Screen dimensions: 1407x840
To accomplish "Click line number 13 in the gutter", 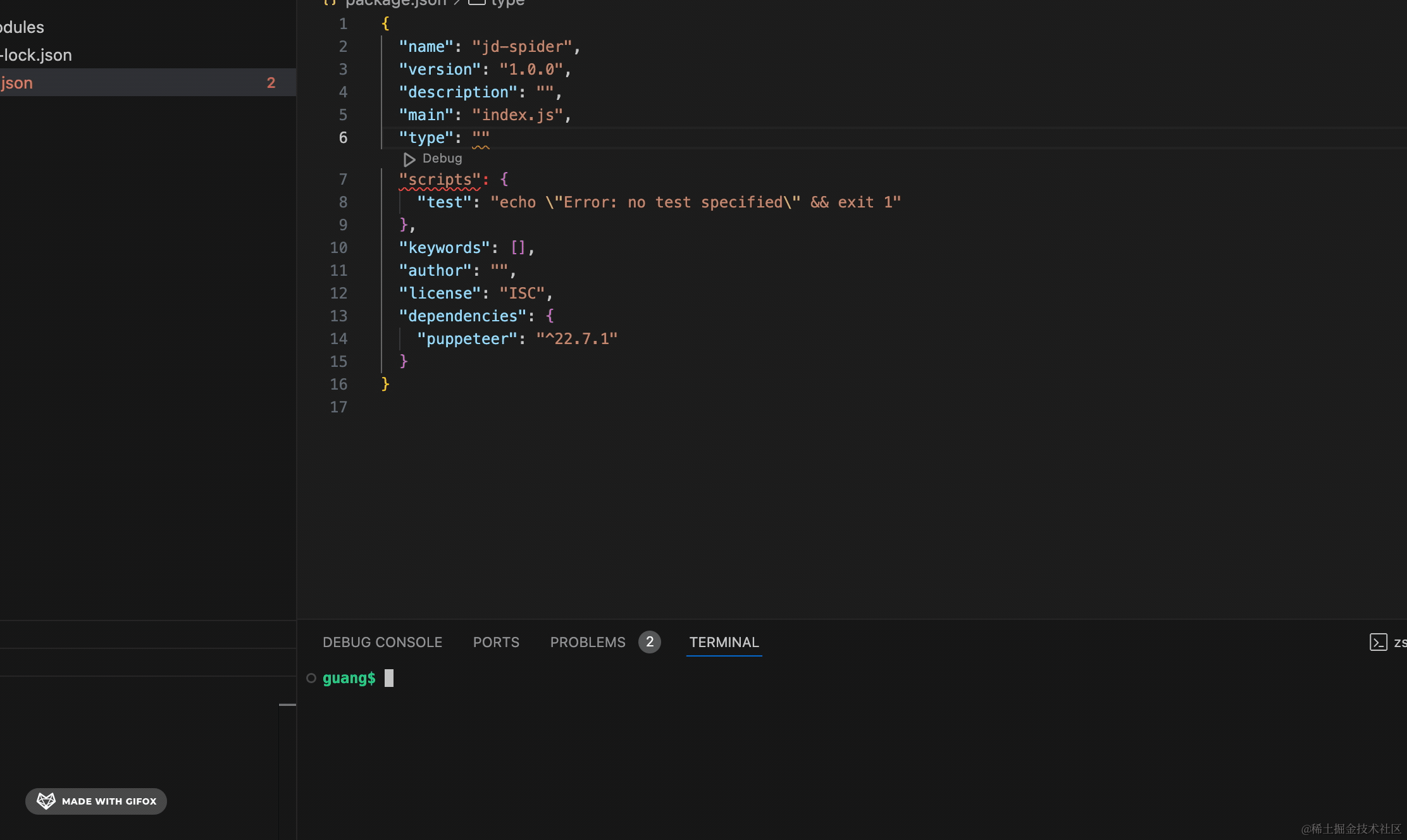I will click(338, 316).
